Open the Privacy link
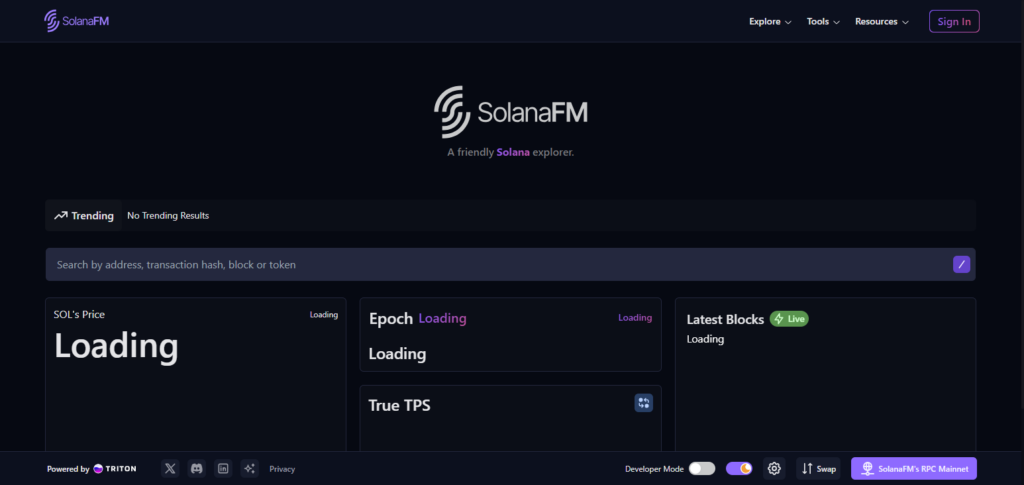1024x485 pixels. tap(282, 469)
